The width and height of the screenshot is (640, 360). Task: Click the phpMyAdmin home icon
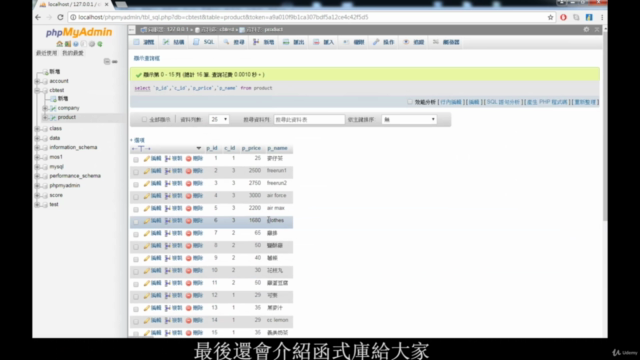coord(60,44)
